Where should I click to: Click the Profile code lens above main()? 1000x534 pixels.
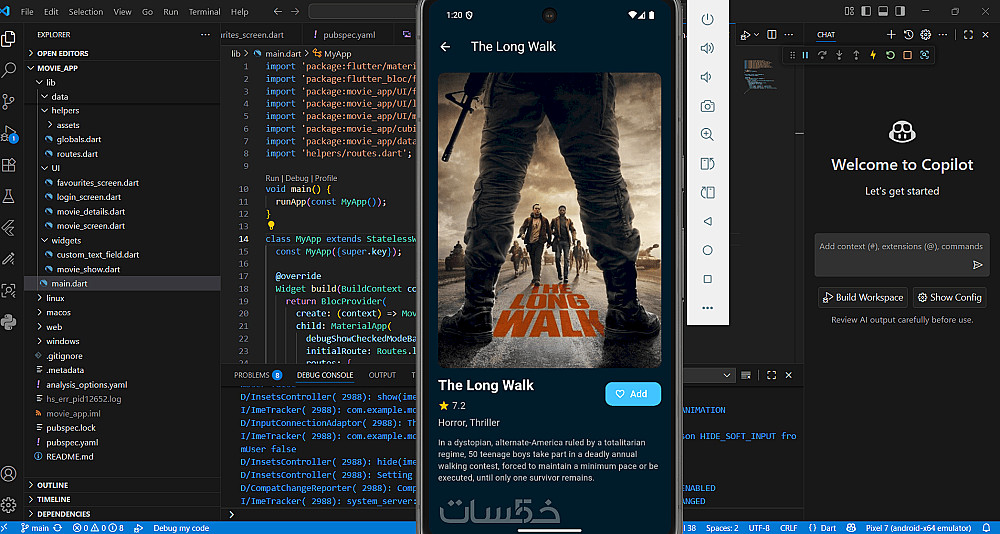click(326, 178)
